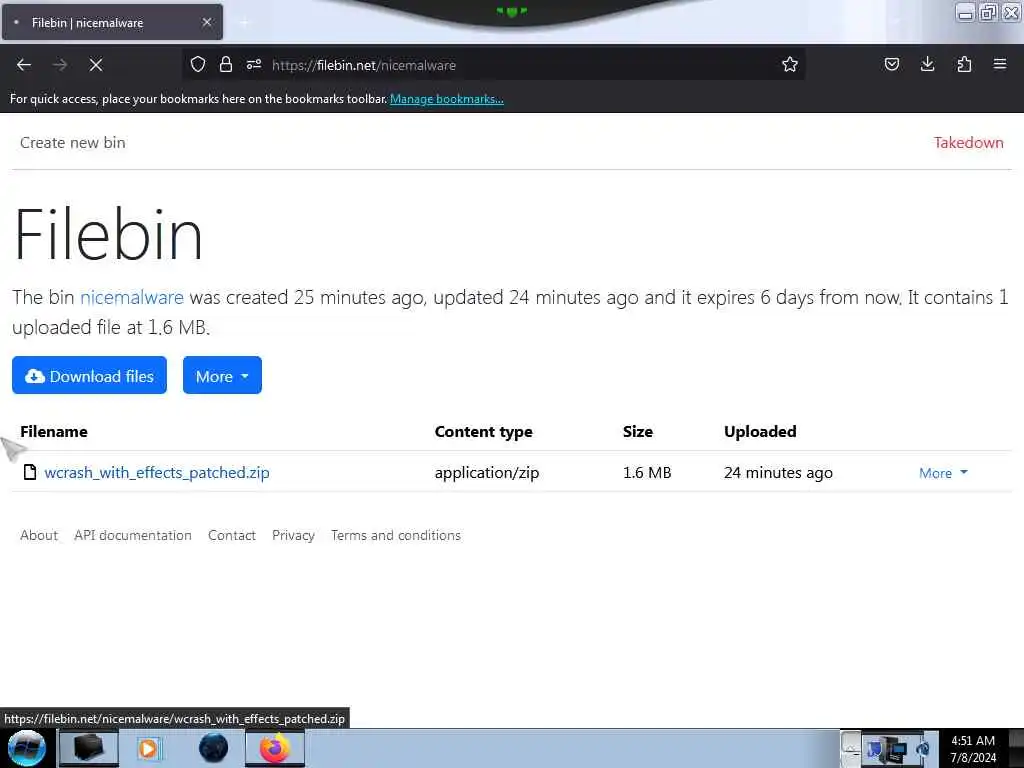This screenshot has width=1024, height=768.
Task: Open Terms and conditions footer link
Action: [x=396, y=535]
